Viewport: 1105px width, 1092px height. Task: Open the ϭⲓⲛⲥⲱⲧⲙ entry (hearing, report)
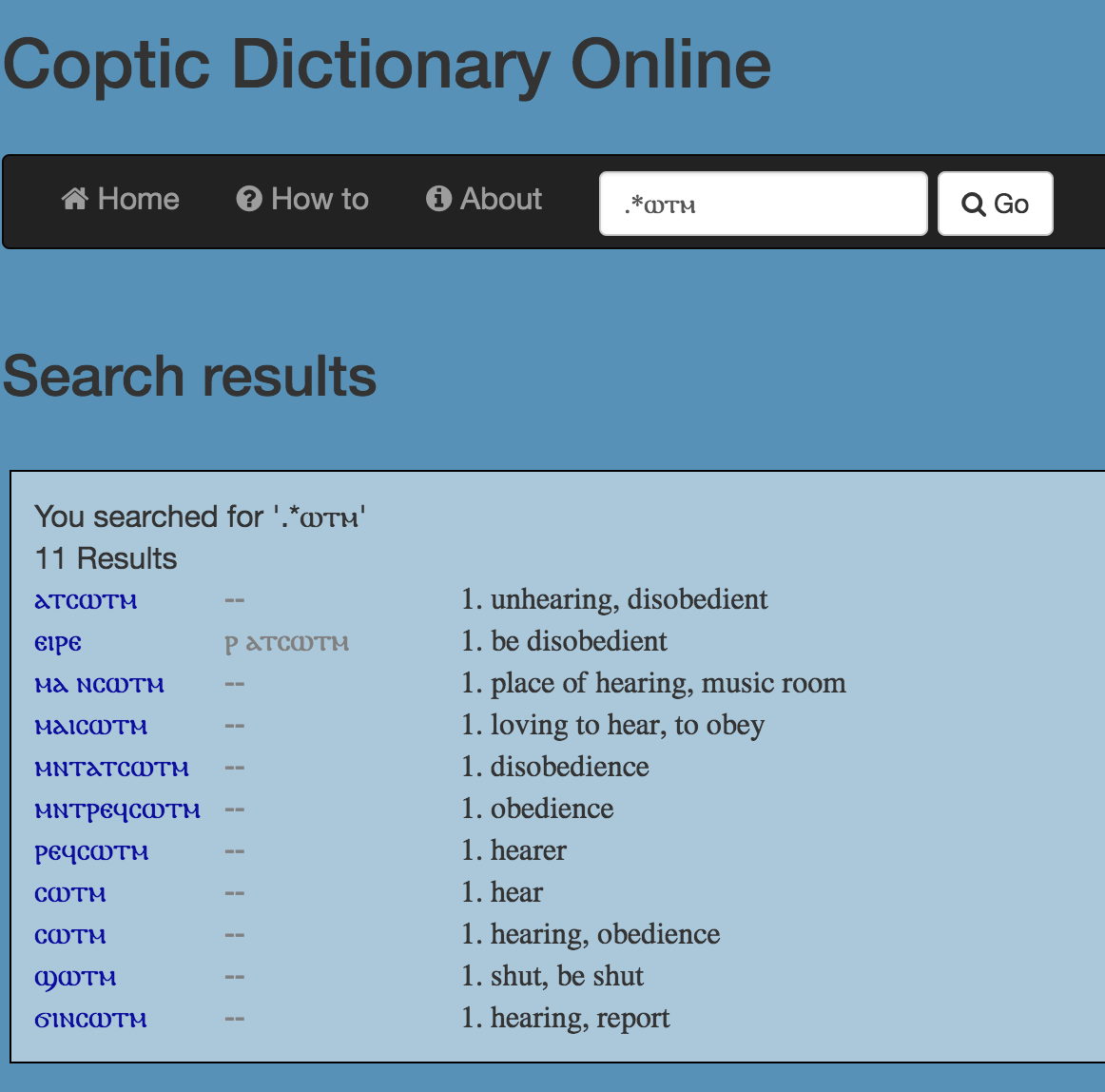[91, 1020]
